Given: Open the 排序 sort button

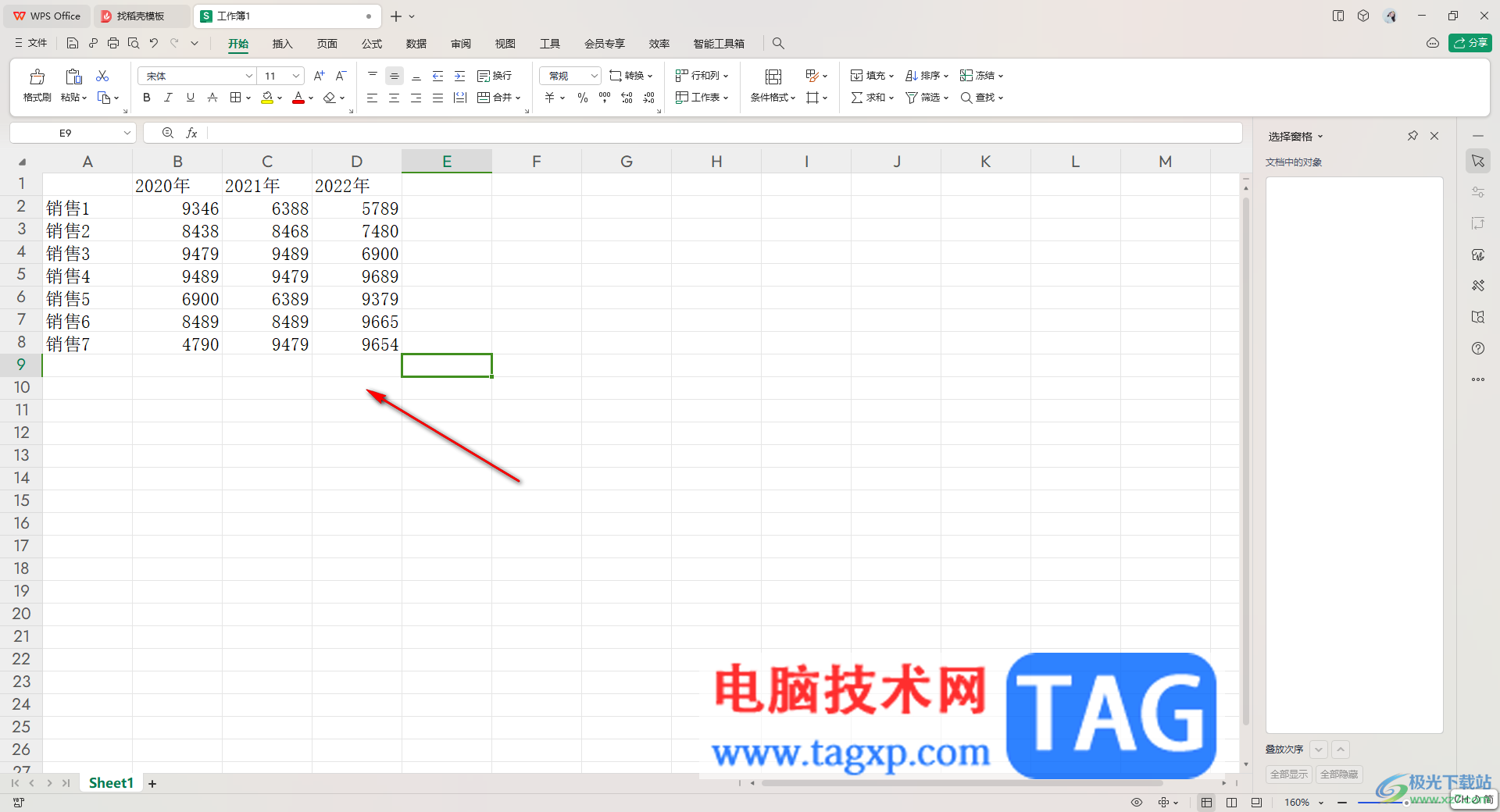Looking at the screenshot, I should tap(927, 76).
